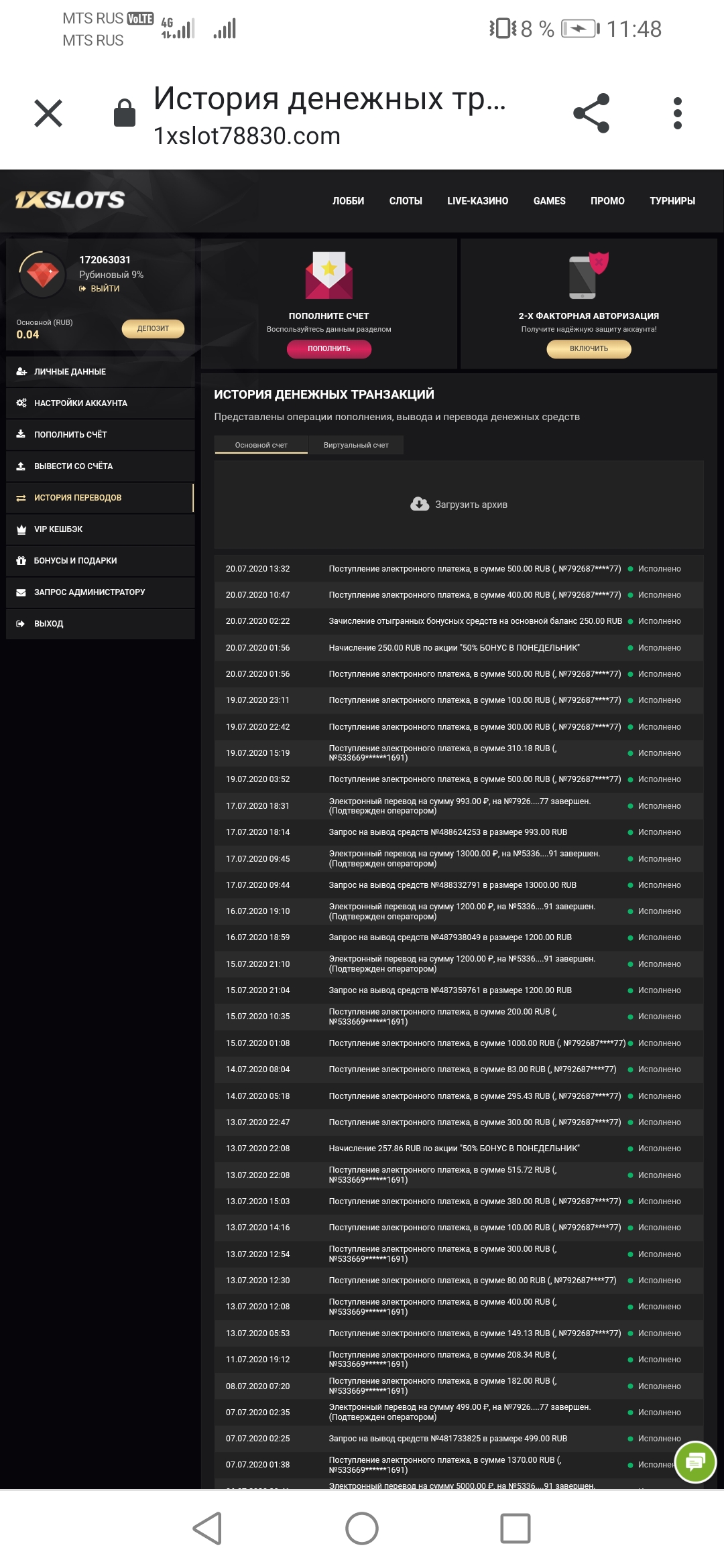Click the yellow ДЕПОЗИТ button
724x1568 pixels.
click(x=153, y=328)
